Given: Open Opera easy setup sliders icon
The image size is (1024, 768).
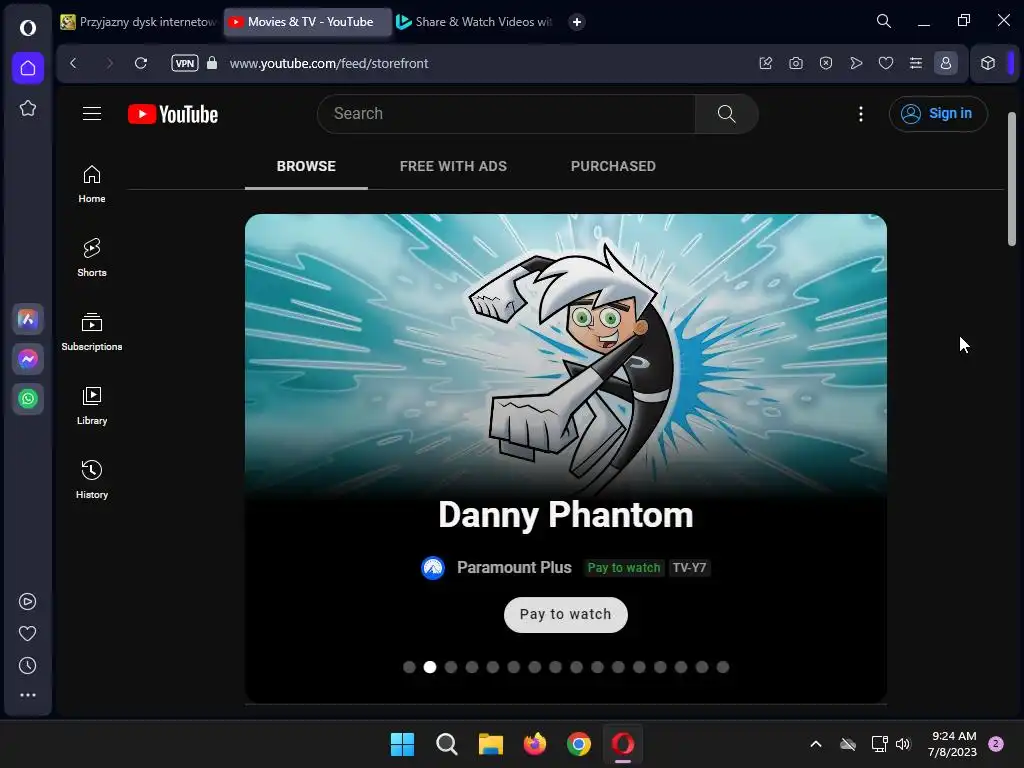Looking at the screenshot, I should tap(916, 63).
